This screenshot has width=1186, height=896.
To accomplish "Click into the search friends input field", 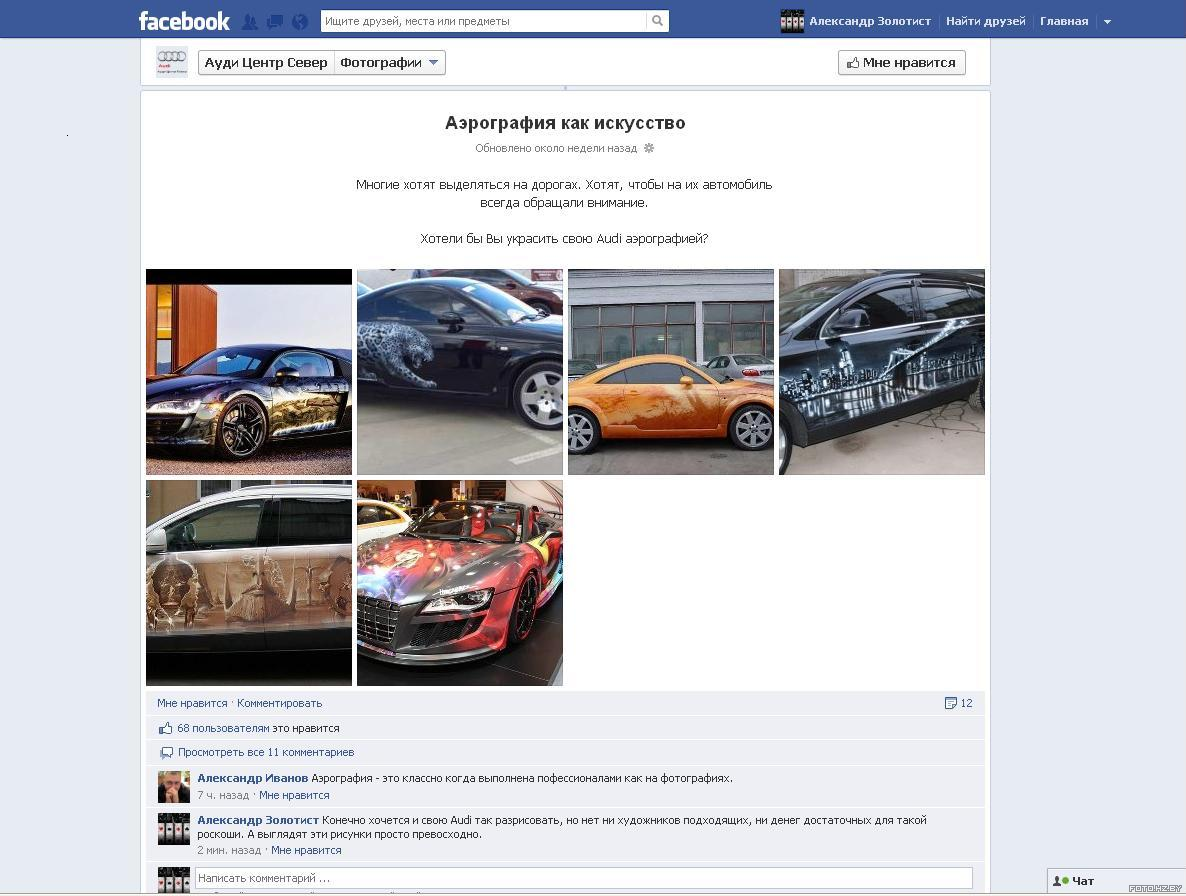I will (x=483, y=21).
